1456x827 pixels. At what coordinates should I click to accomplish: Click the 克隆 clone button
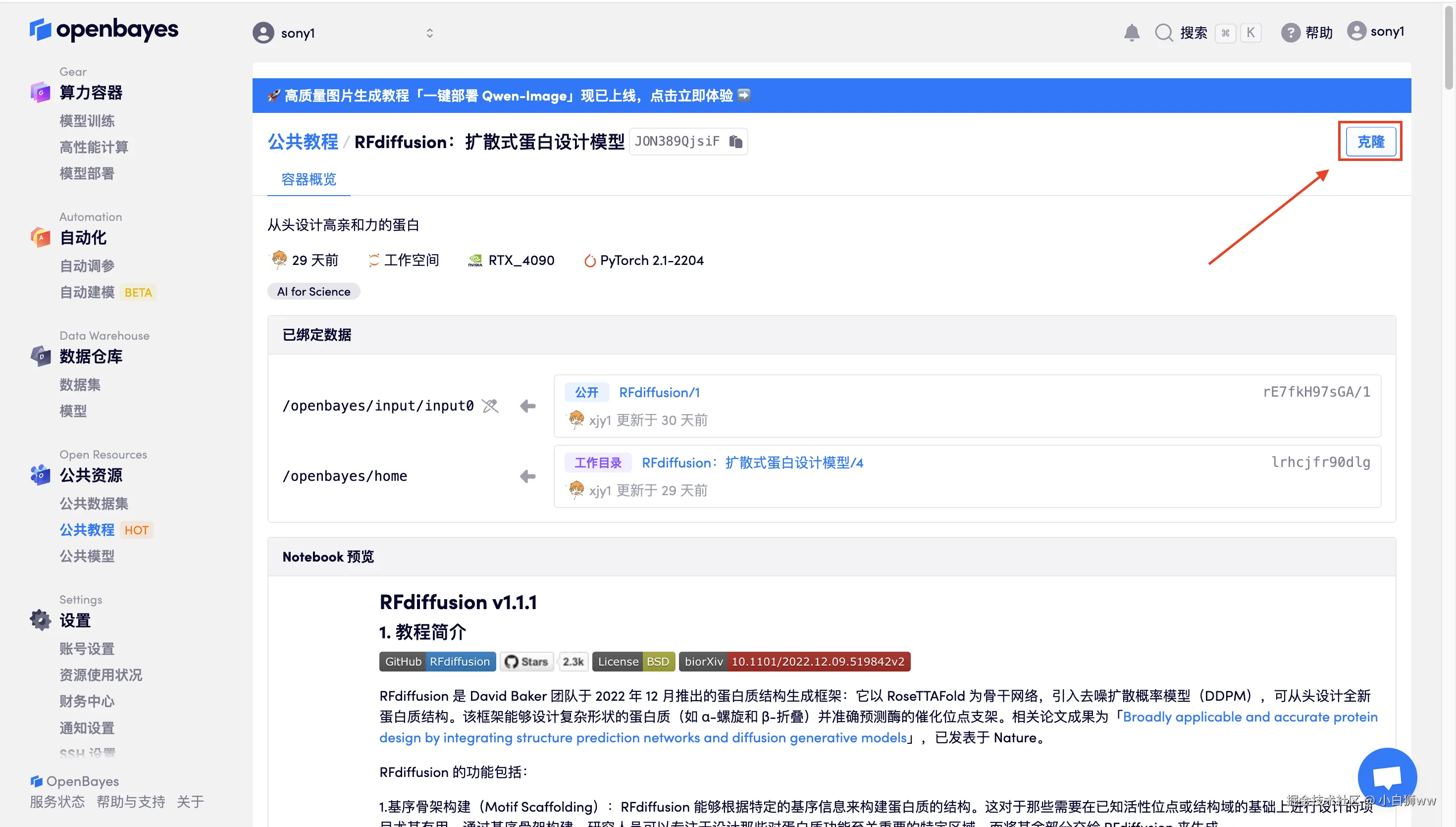1370,142
